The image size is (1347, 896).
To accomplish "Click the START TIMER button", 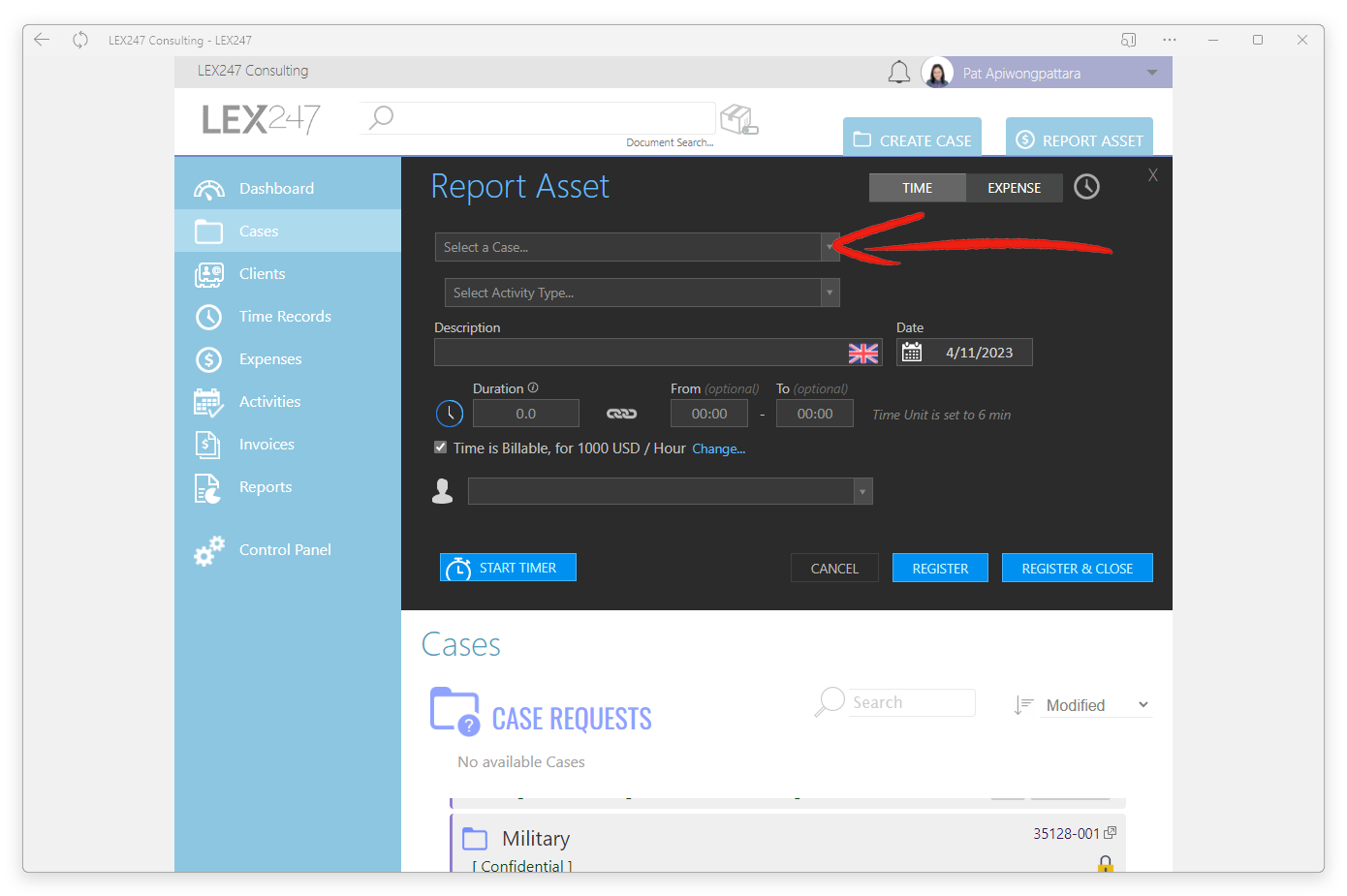I will click(508, 568).
